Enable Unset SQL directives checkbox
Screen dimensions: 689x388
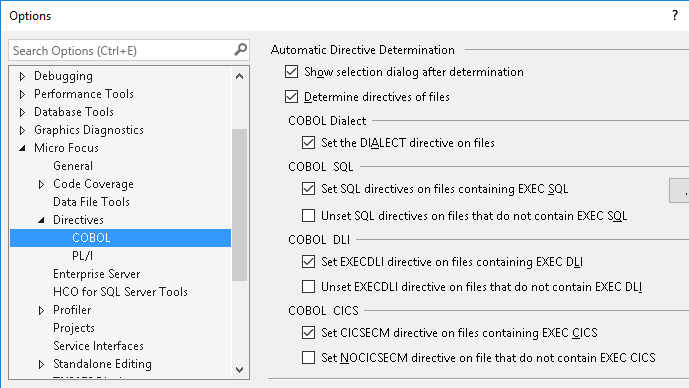308,216
